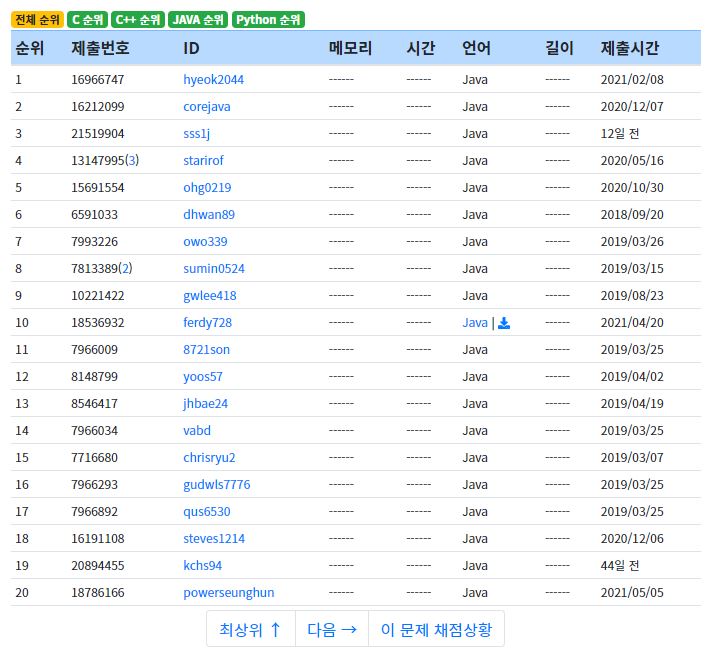Screen dimensions: 707x664
Task: Click the date 2021/05/05
Action: point(632,593)
